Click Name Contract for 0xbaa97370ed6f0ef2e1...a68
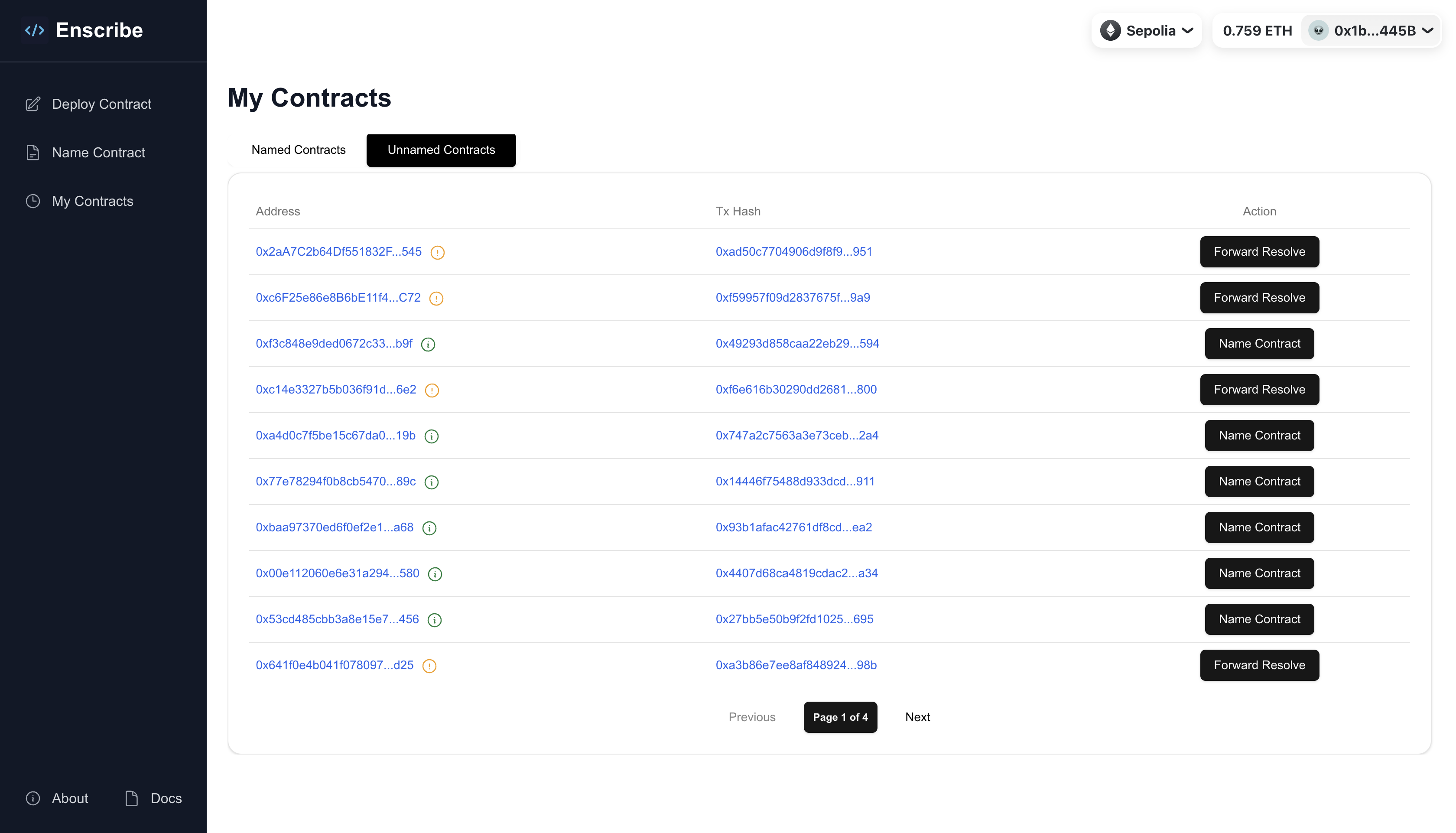 tap(1259, 527)
